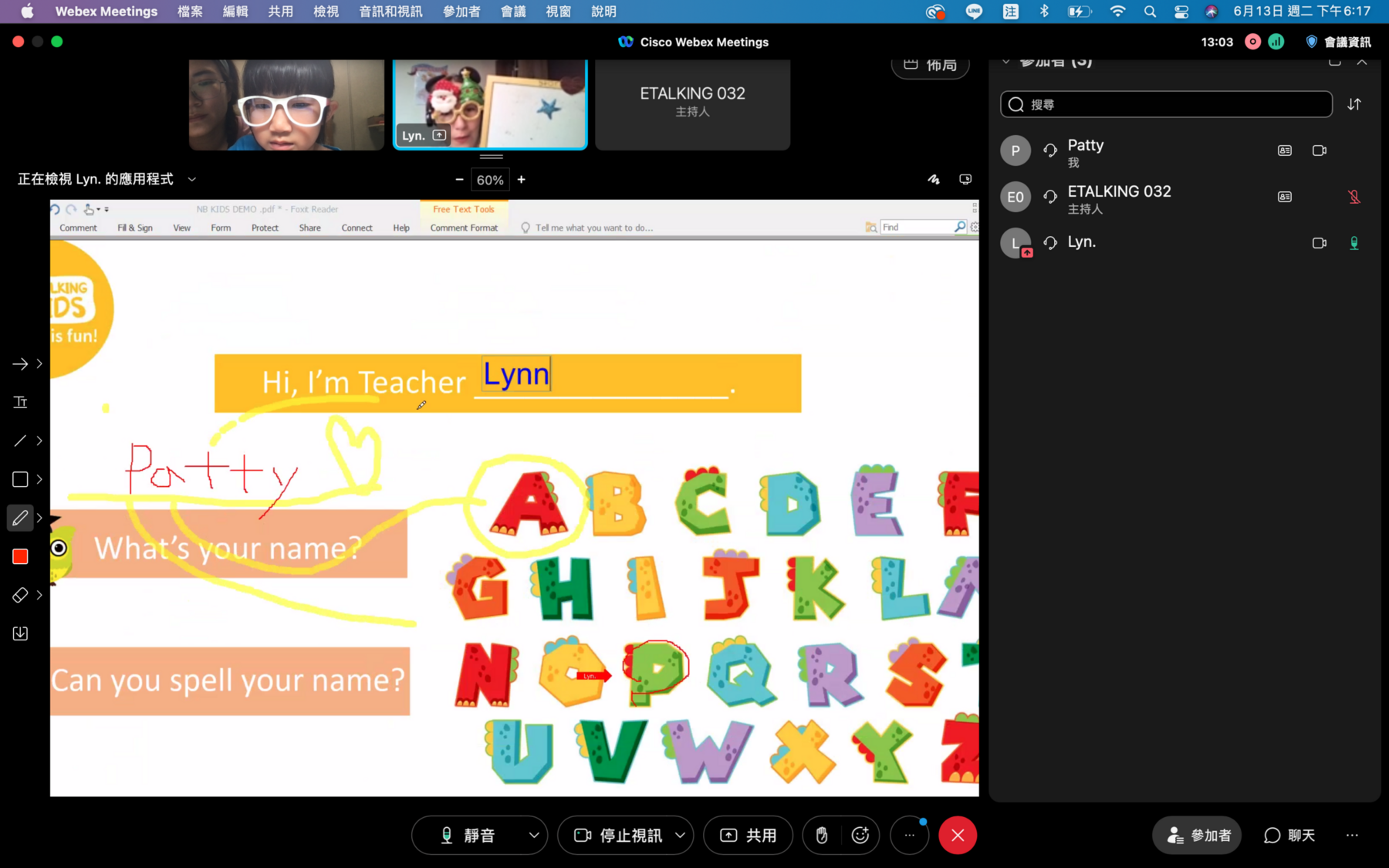Click the red annotation color swatch
The image size is (1389, 868).
(x=21, y=556)
